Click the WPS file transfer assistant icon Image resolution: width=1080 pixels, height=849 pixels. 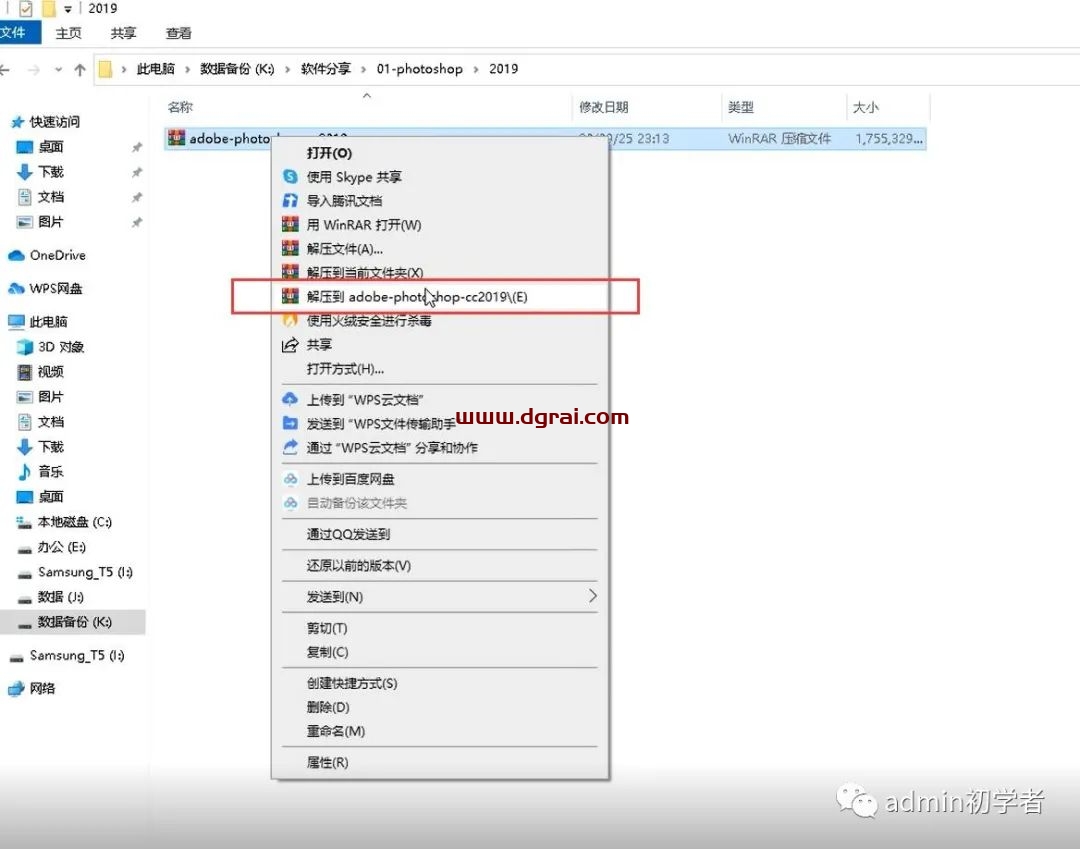(290, 423)
